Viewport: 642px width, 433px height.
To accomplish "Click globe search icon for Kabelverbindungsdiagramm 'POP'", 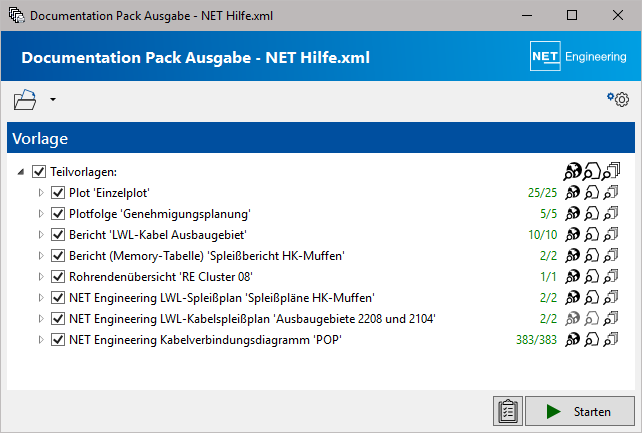I will (572, 340).
